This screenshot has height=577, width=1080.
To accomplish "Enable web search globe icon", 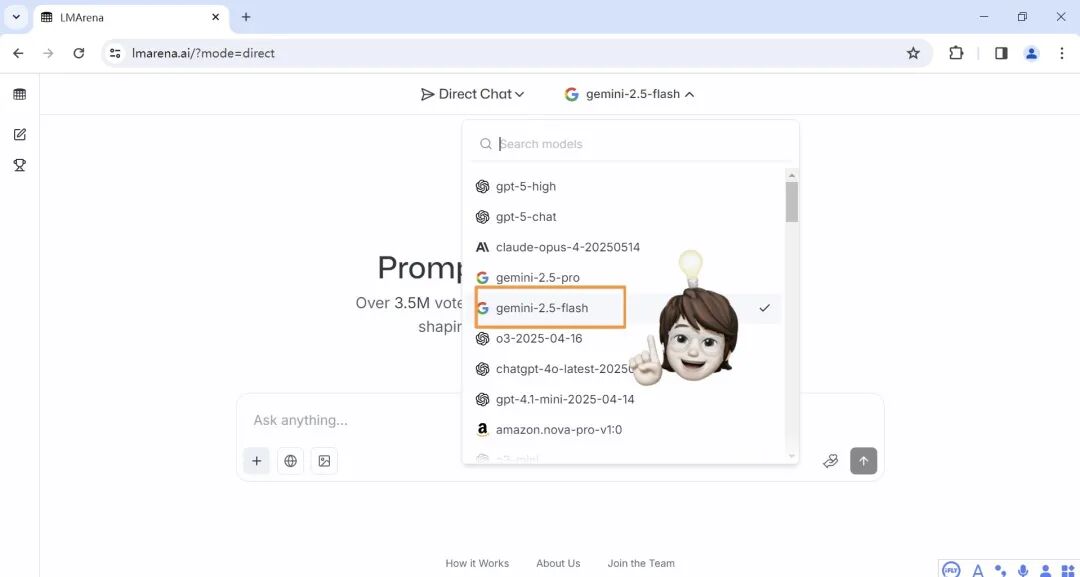I will (290, 461).
